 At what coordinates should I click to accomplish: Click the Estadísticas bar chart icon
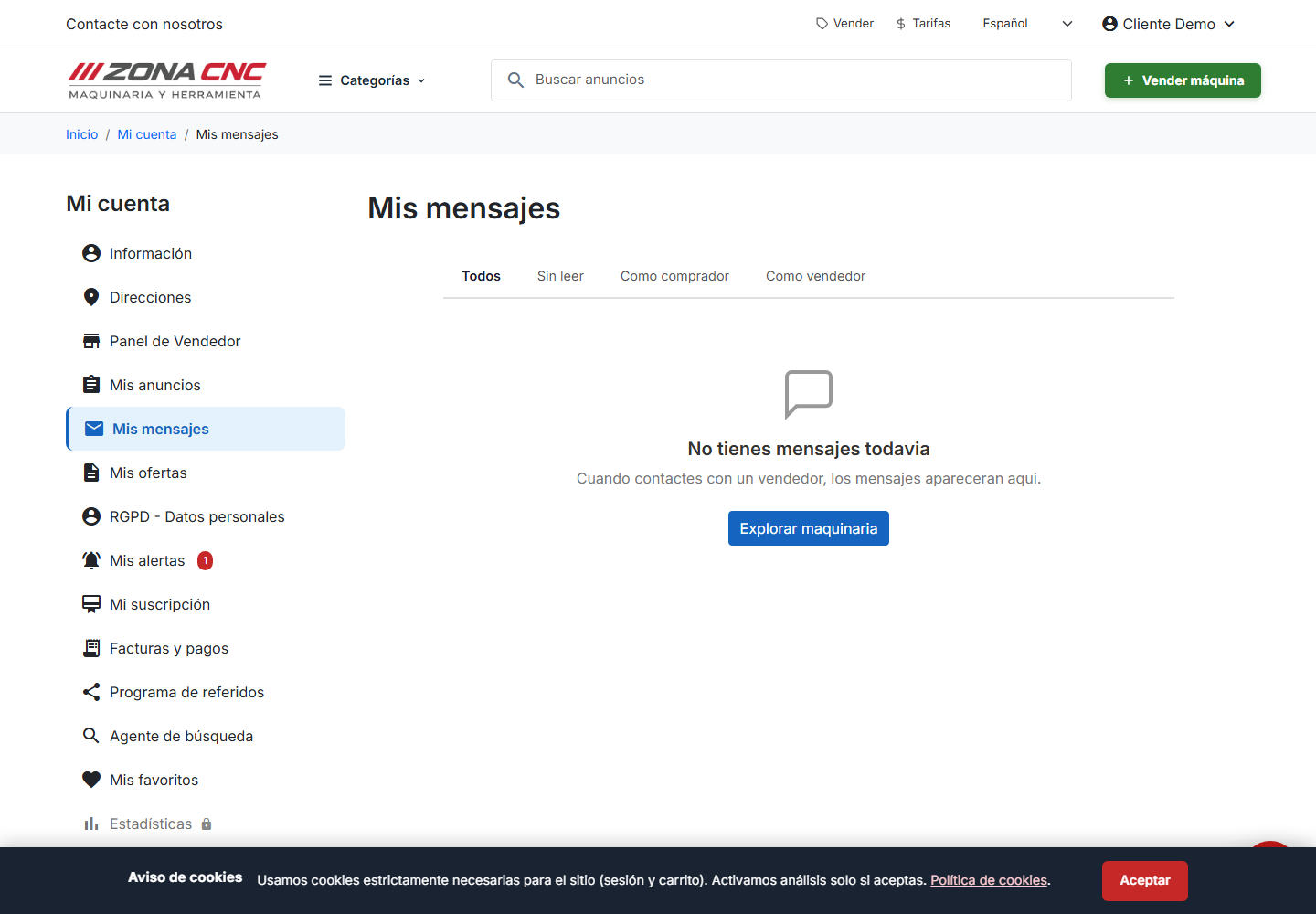pyautogui.click(x=91, y=824)
